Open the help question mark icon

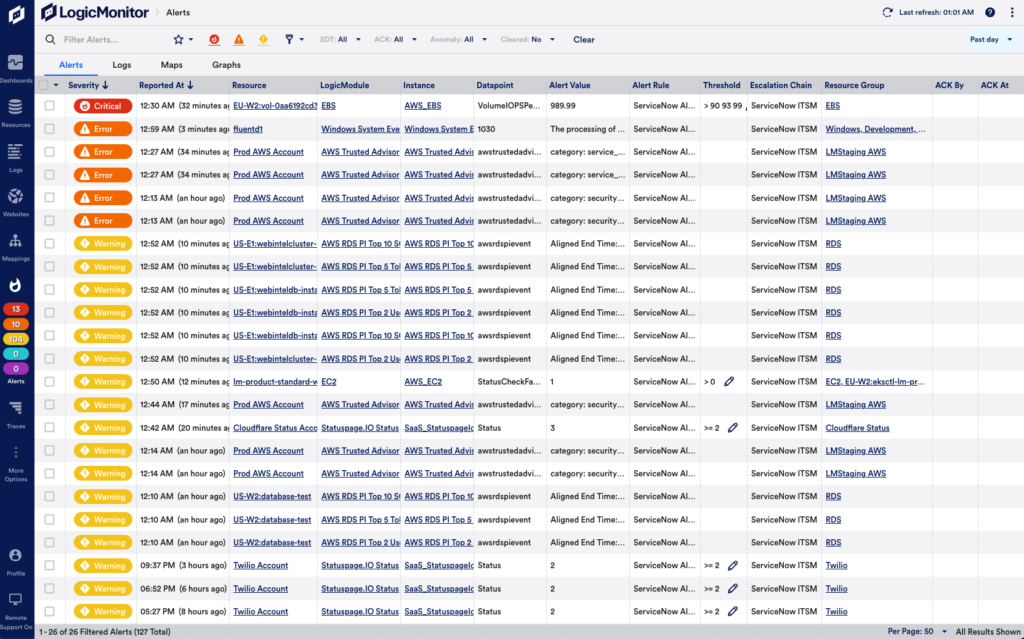point(990,12)
